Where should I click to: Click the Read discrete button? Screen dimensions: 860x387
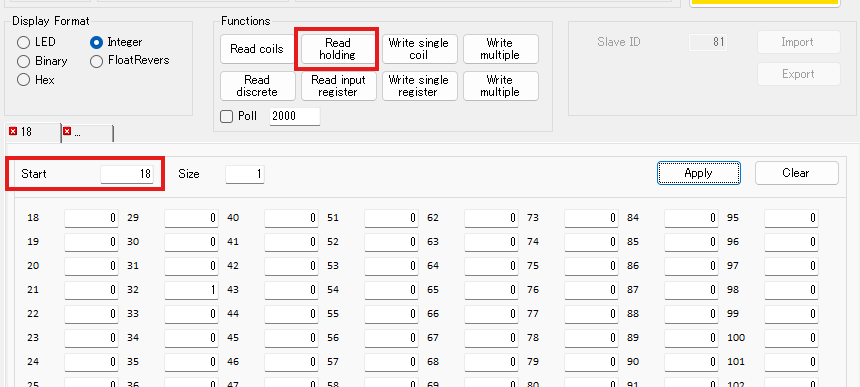pyautogui.click(x=257, y=86)
